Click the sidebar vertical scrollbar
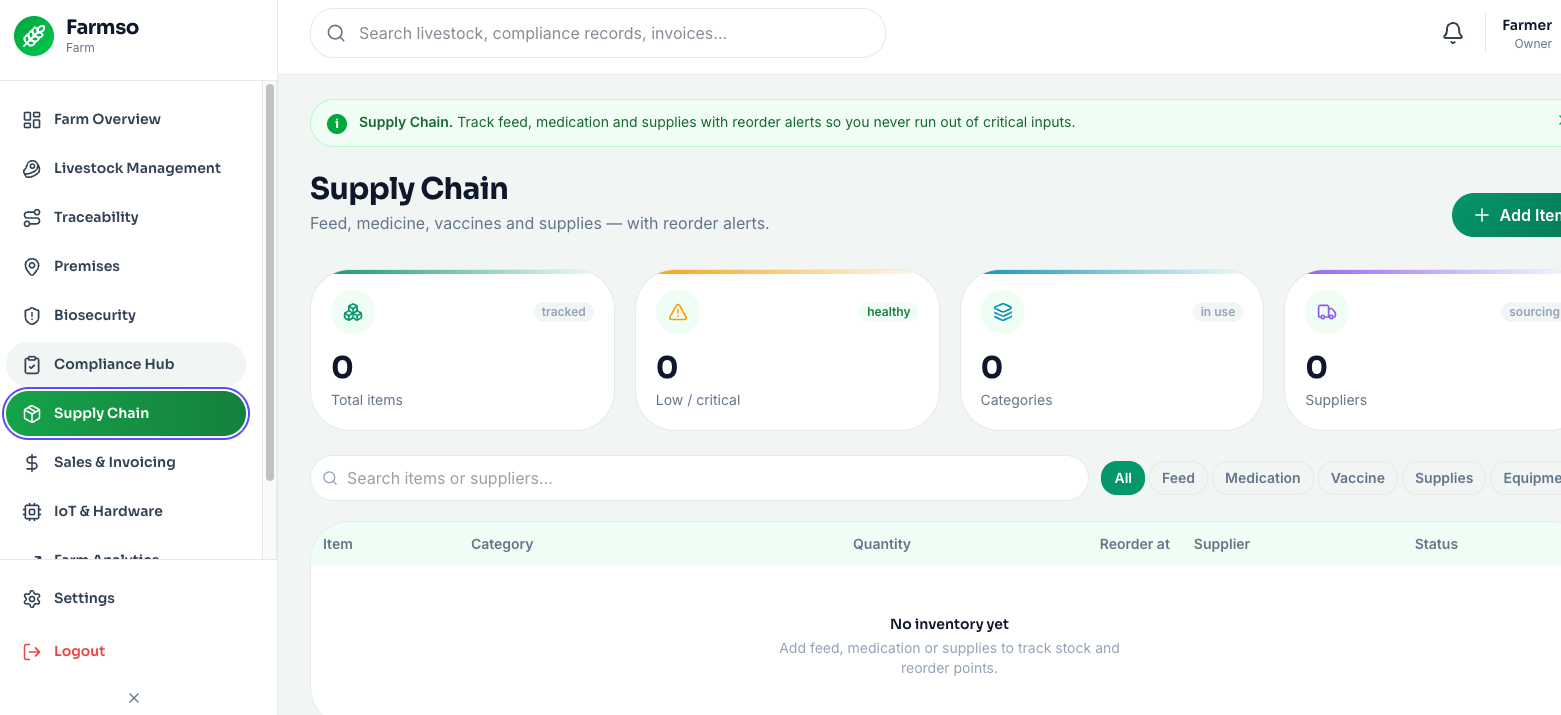The image size is (1561, 715). pyautogui.click(x=269, y=283)
